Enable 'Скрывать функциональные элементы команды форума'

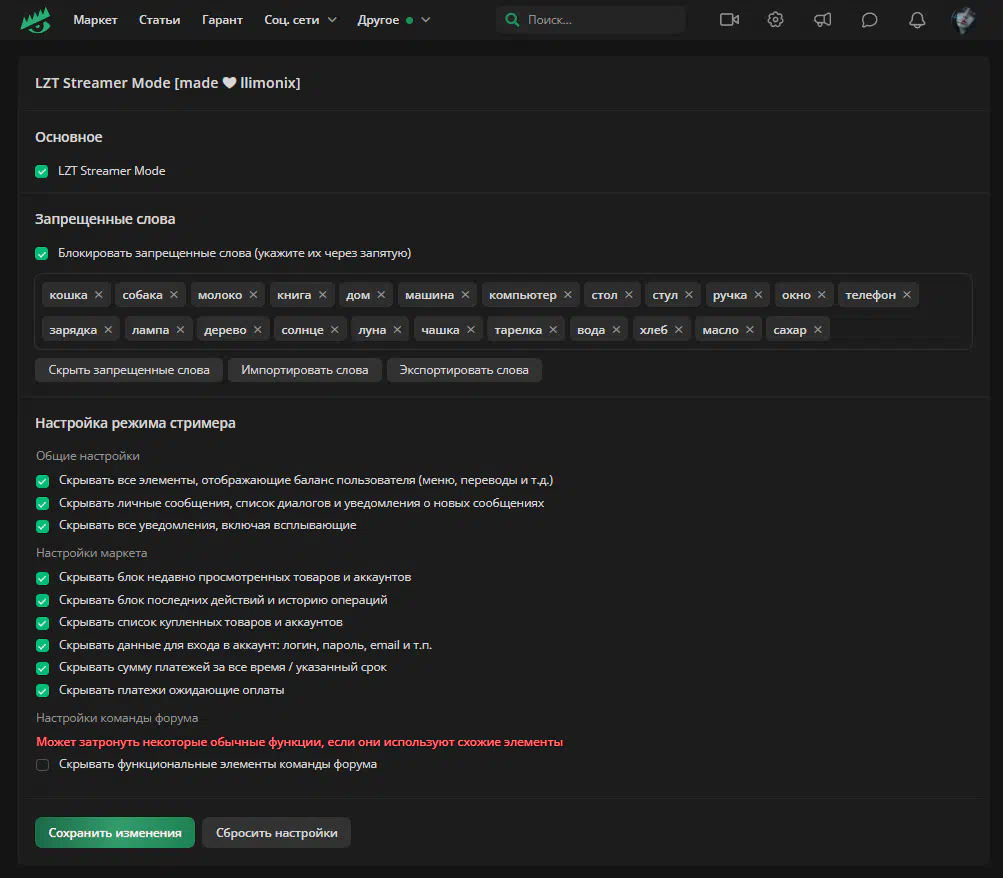tap(42, 765)
